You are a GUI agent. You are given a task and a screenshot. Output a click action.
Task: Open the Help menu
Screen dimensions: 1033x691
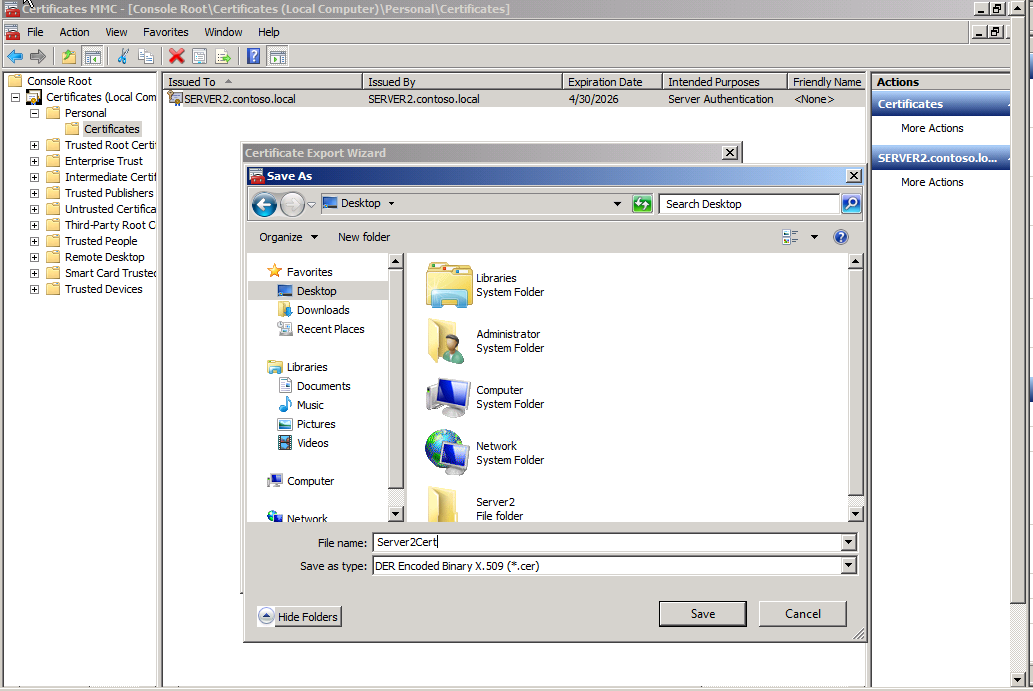(x=268, y=32)
